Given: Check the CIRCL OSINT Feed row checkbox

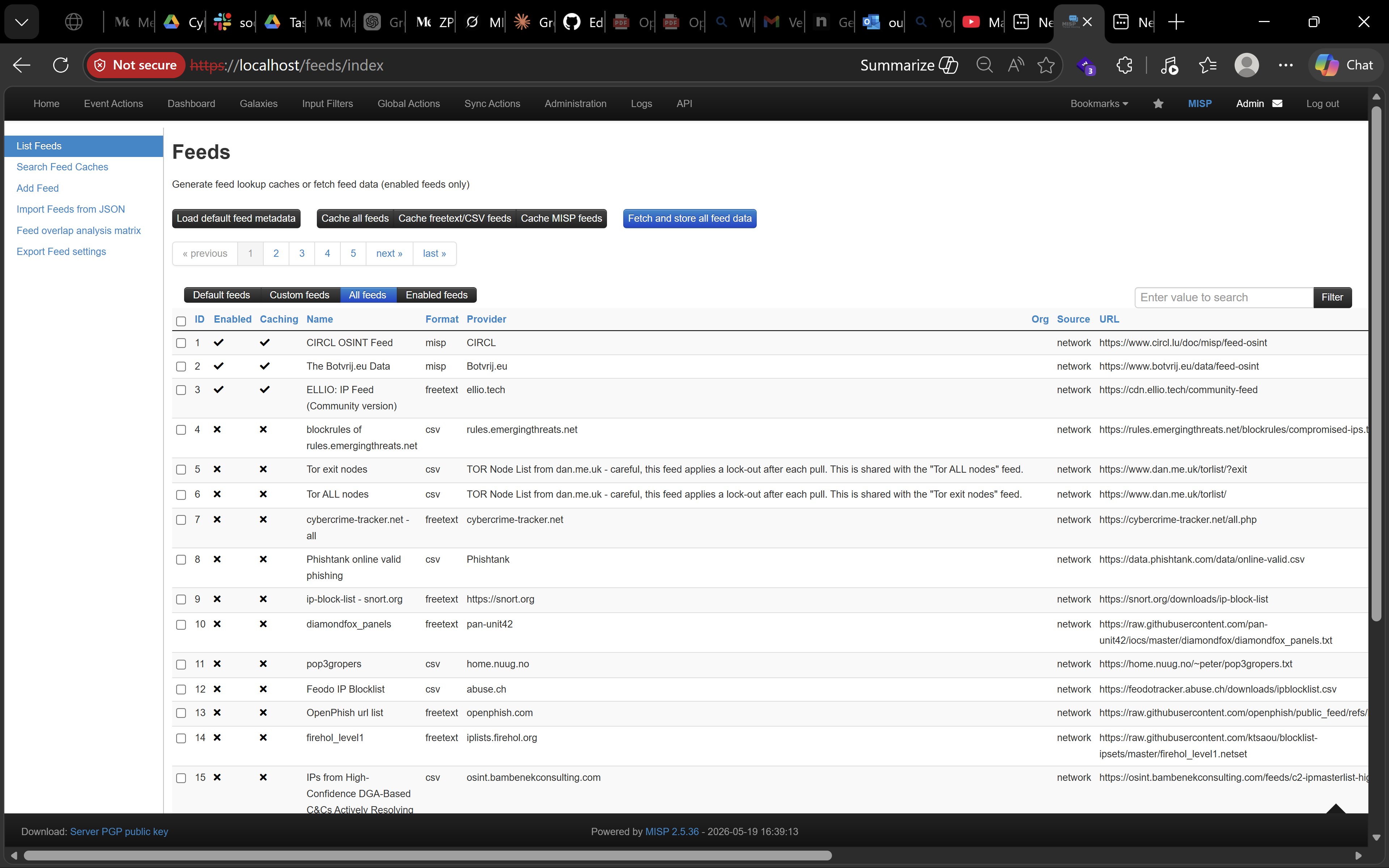Looking at the screenshot, I should (x=181, y=343).
